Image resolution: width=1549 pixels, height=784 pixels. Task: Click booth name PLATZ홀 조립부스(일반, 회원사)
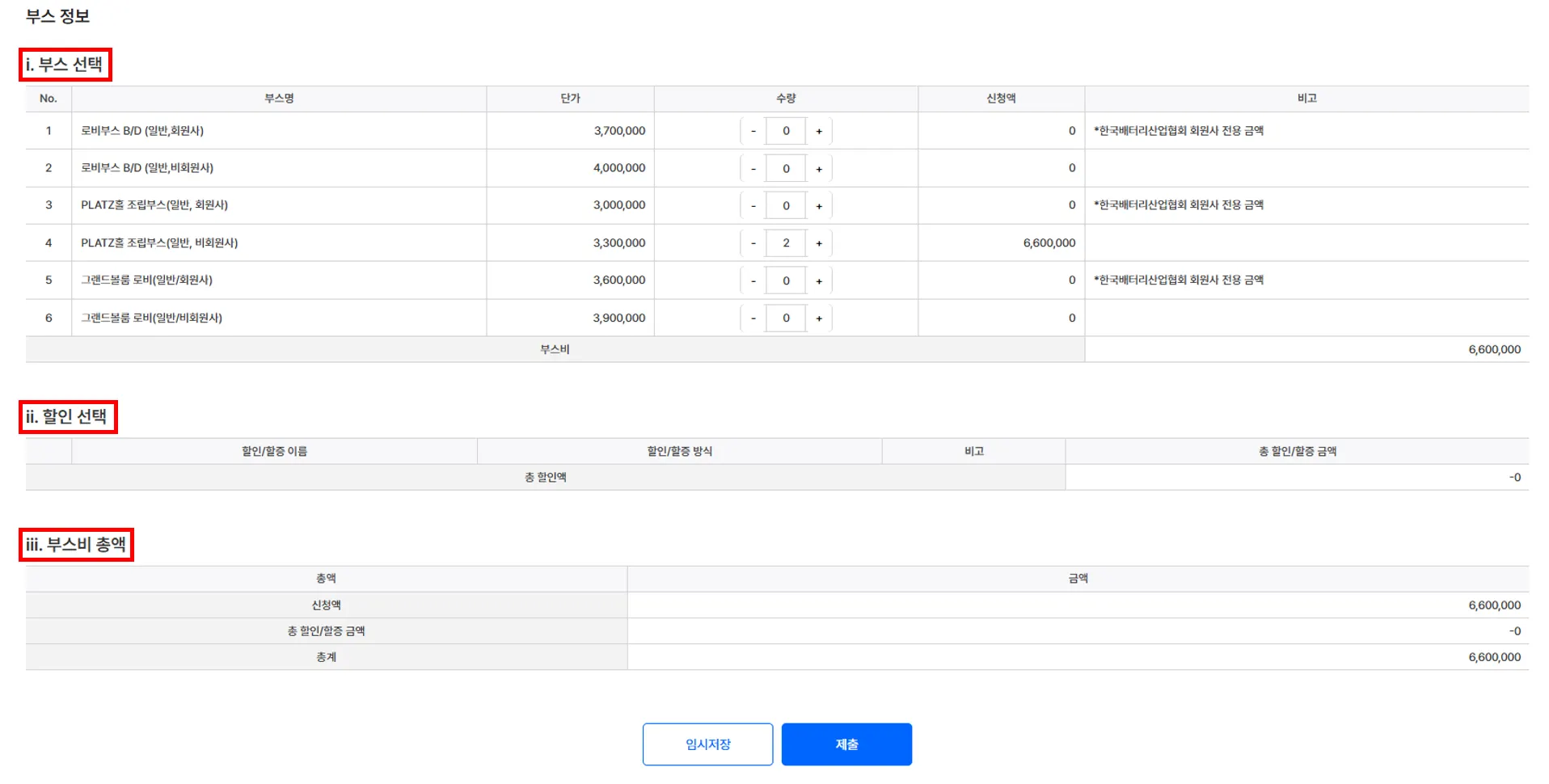coord(154,205)
